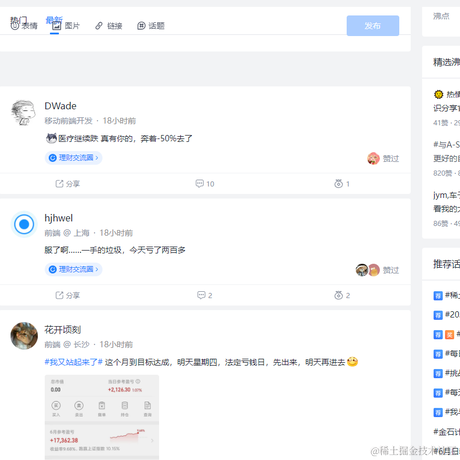
Task: Click the 推荐话题 sidebar heading
Action: (446, 264)
